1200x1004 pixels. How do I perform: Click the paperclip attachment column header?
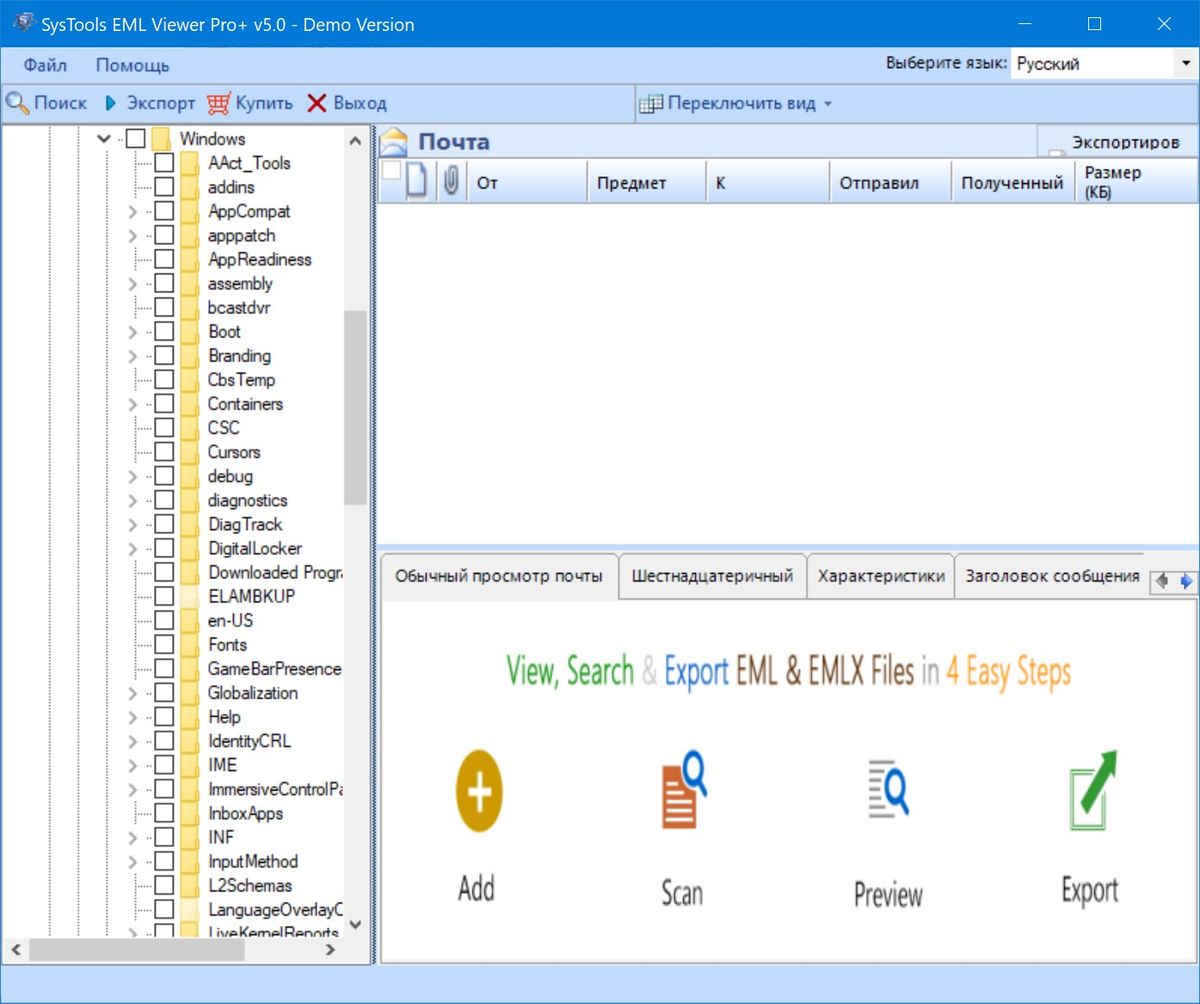point(450,181)
